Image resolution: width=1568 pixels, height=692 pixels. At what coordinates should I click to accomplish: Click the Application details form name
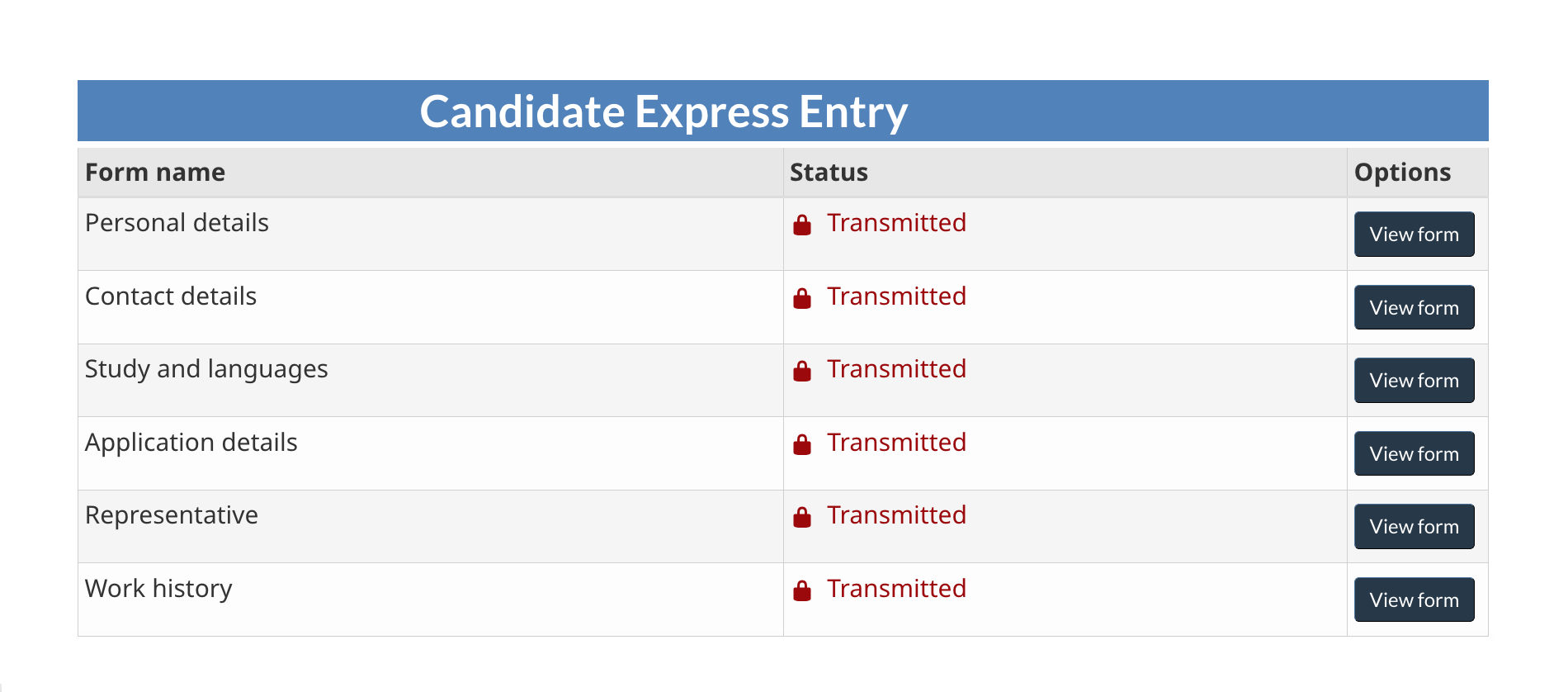[x=191, y=443]
